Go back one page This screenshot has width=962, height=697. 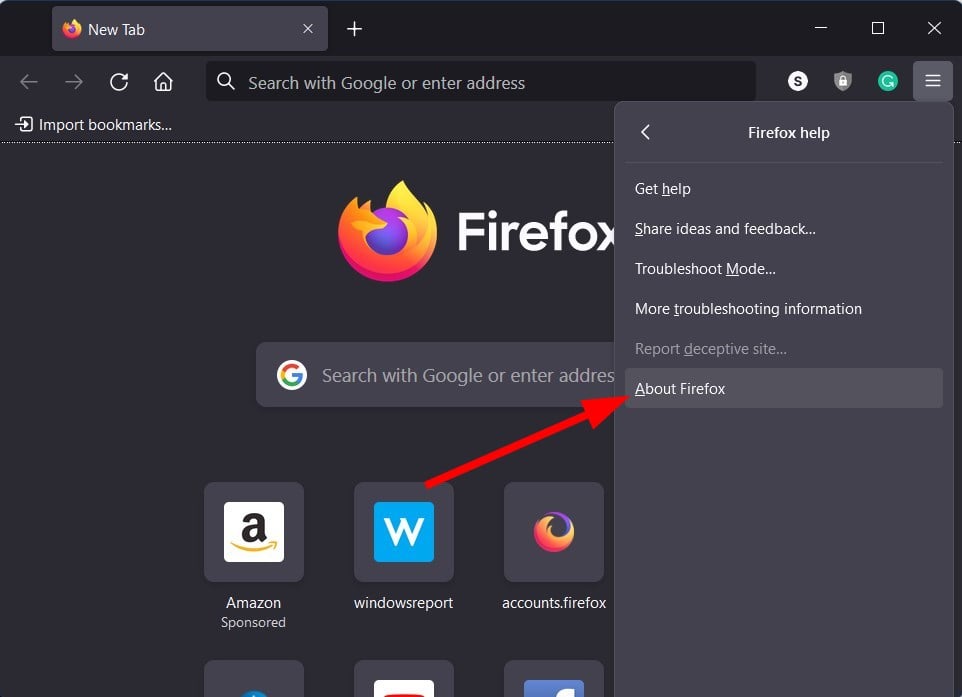coord(29,82)
